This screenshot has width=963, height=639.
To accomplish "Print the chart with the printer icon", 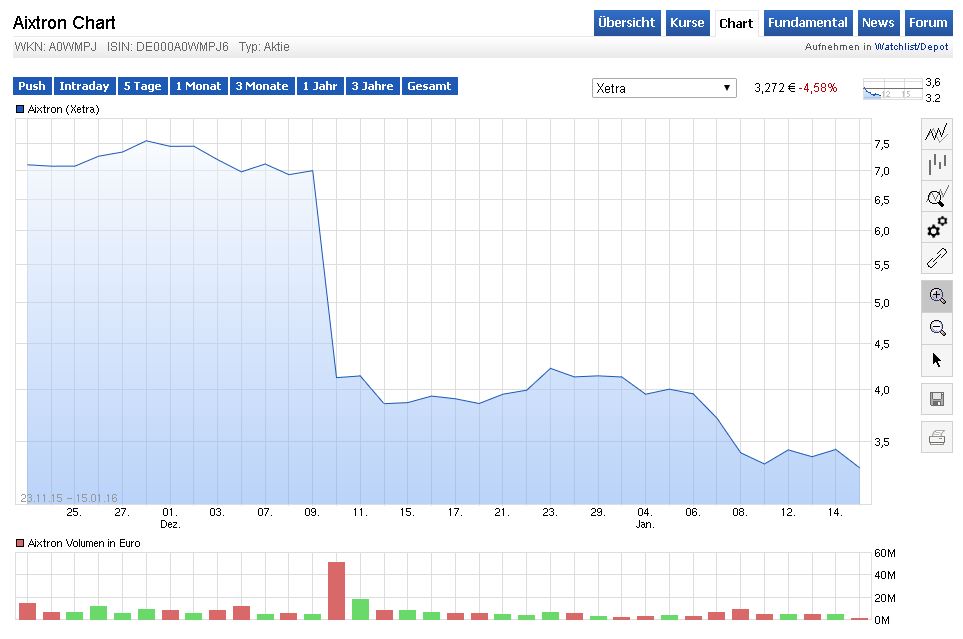I will pyautogui.click(x=937, y=437).
